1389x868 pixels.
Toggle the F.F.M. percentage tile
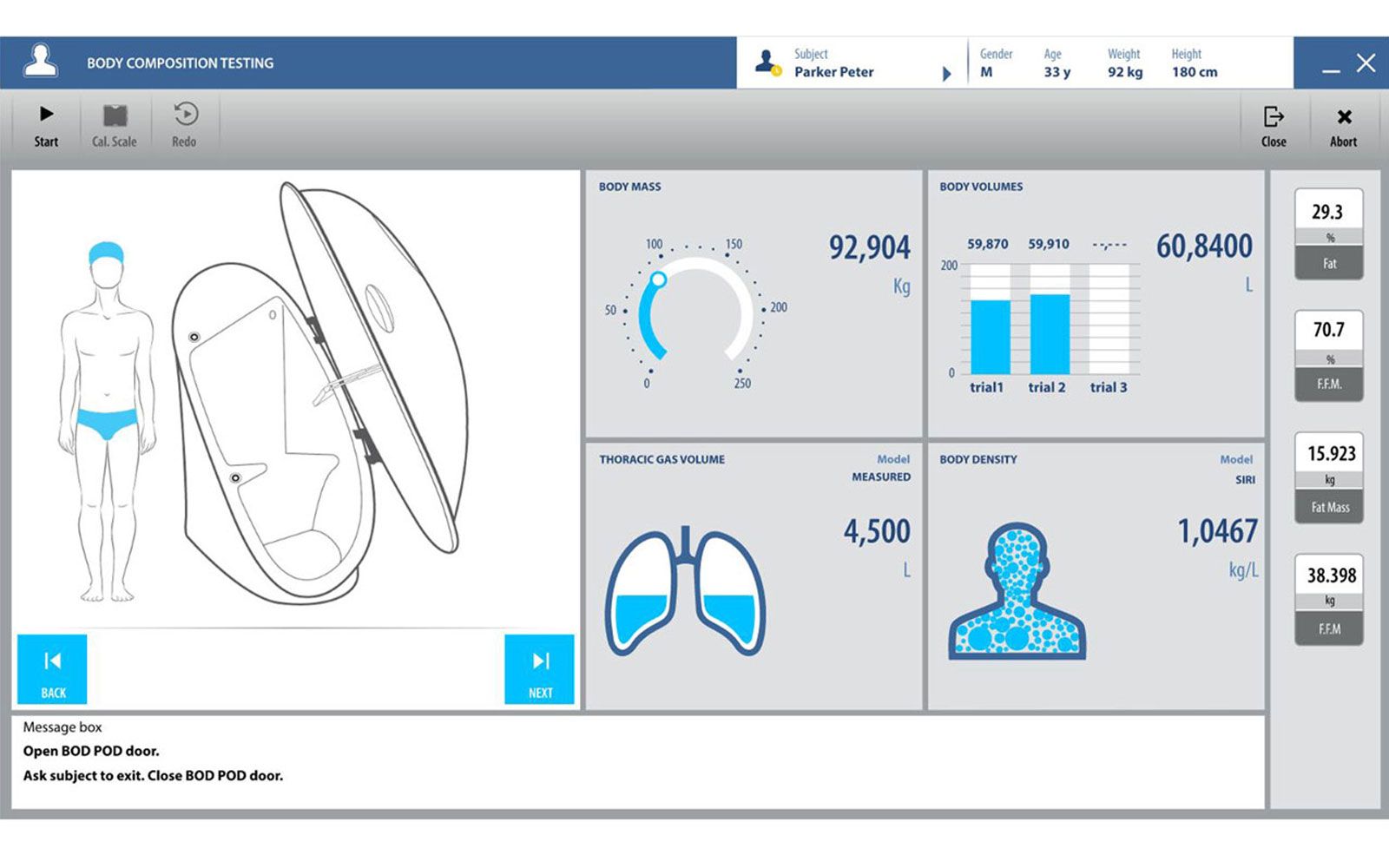[x=1328, y=356]
